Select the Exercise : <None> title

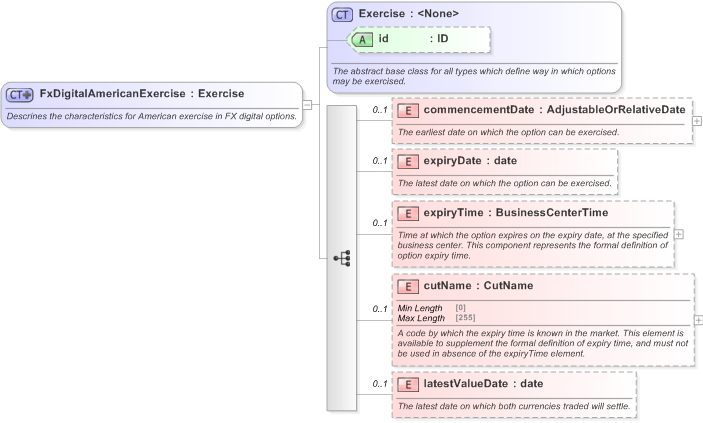(x=408, y=14)
